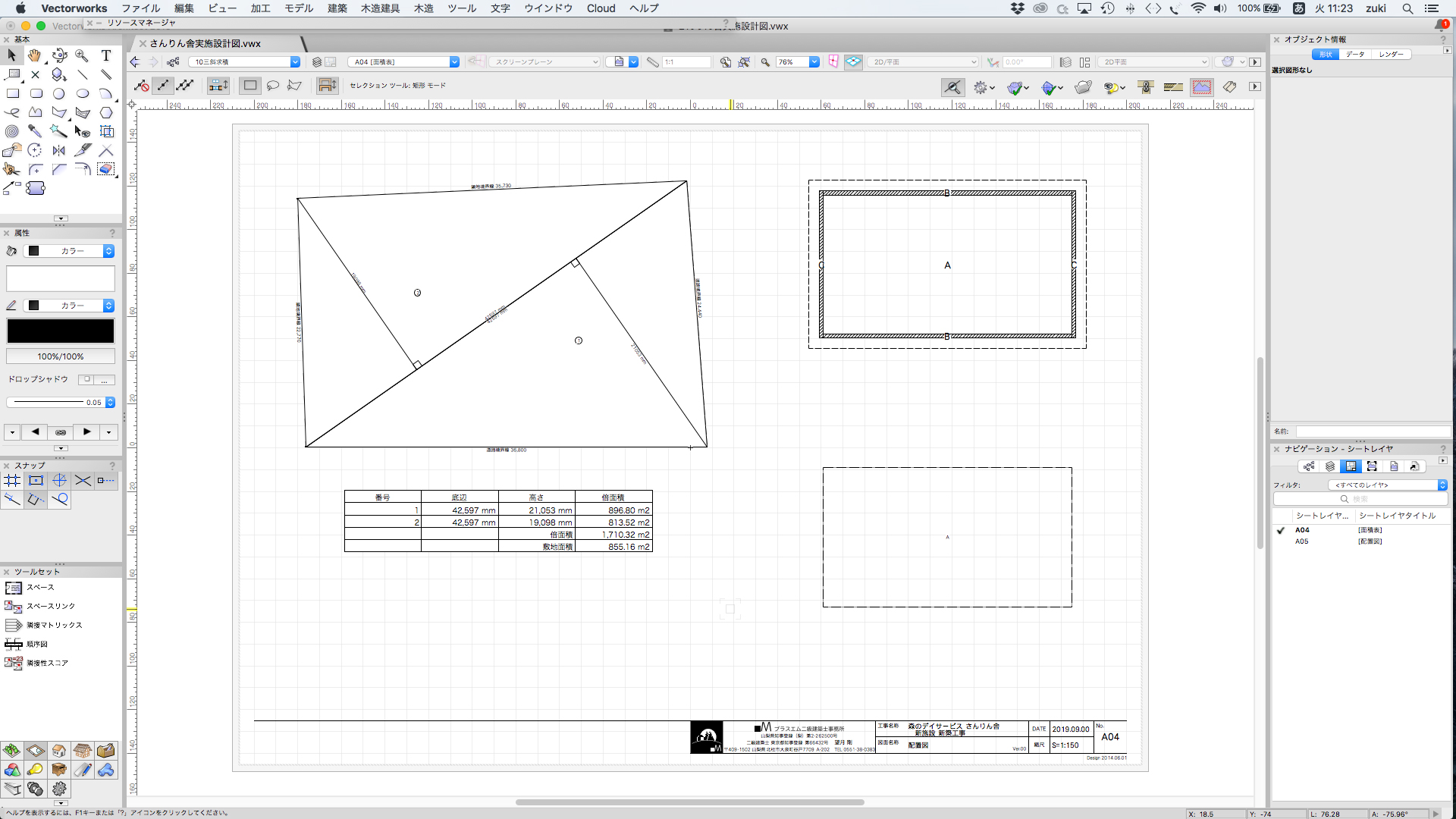Toggle Snap to Intersection
The width and height of the screenshot is (1456, 819).
point(83,480)
